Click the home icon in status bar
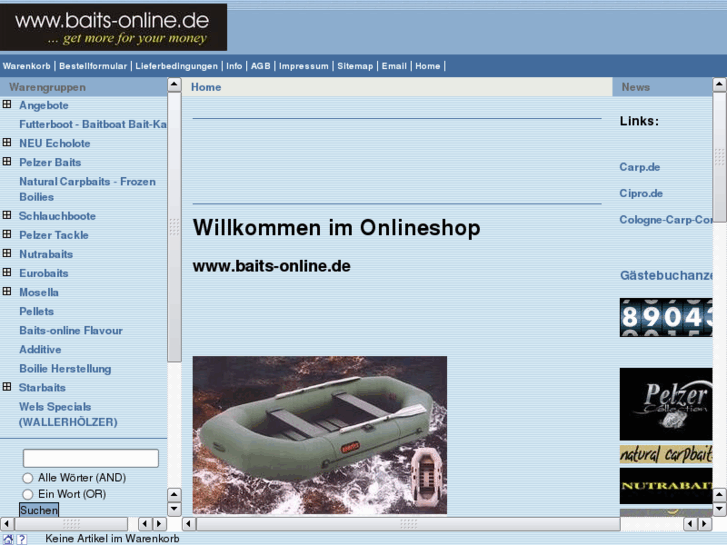 pyautogui.click(x=8, y=539)
